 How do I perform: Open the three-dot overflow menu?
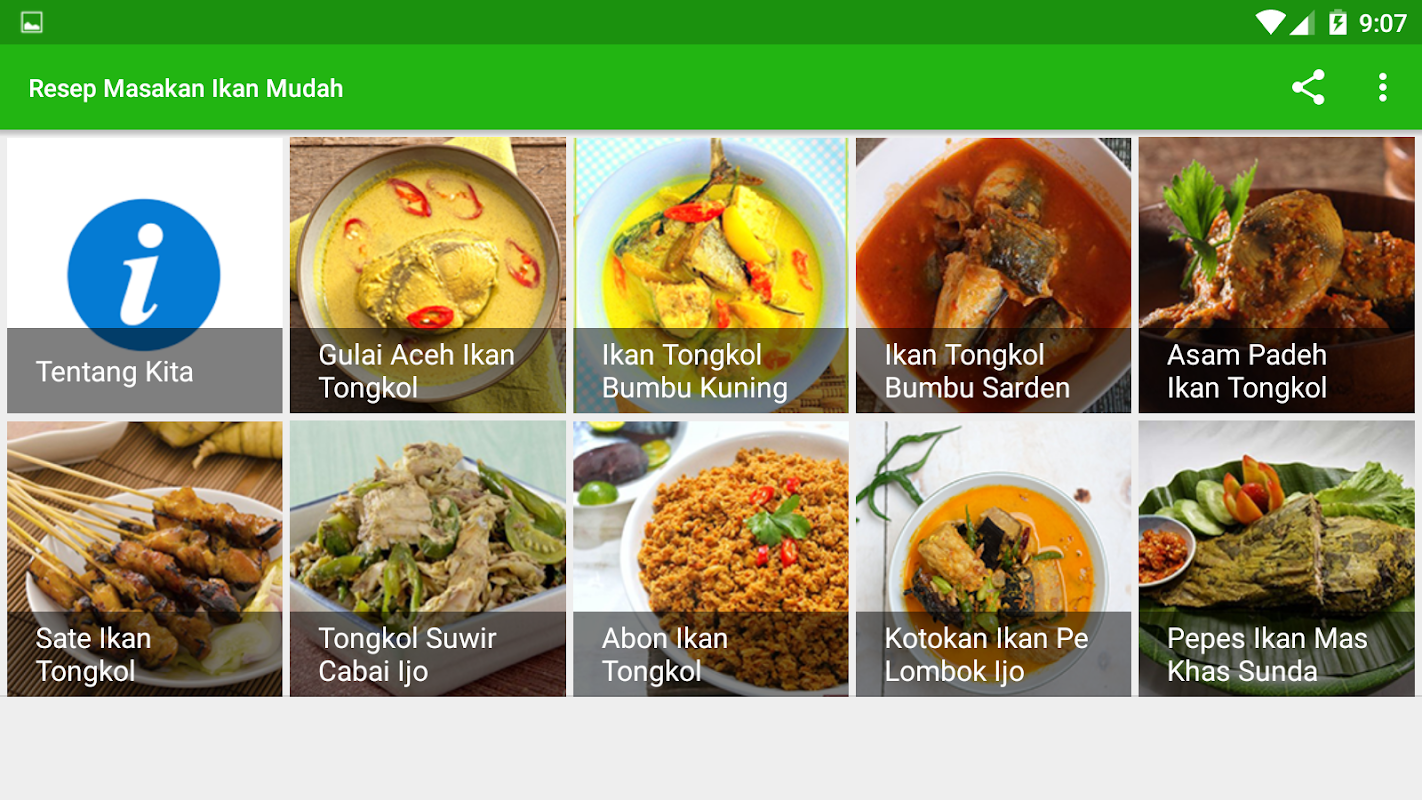pyautogui.click(x=1383, y=88)
